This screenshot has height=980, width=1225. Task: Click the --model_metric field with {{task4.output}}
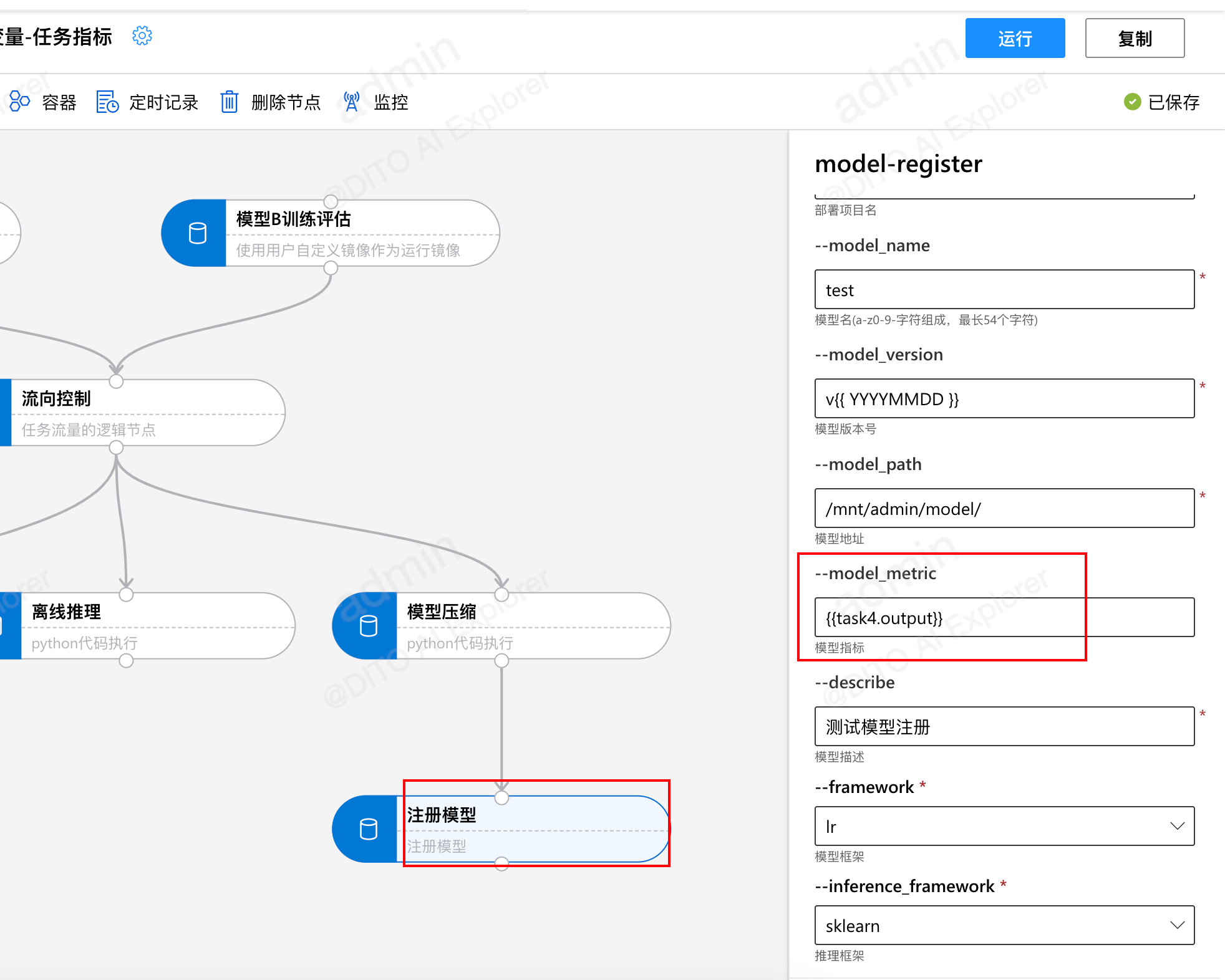point(1004,618)
